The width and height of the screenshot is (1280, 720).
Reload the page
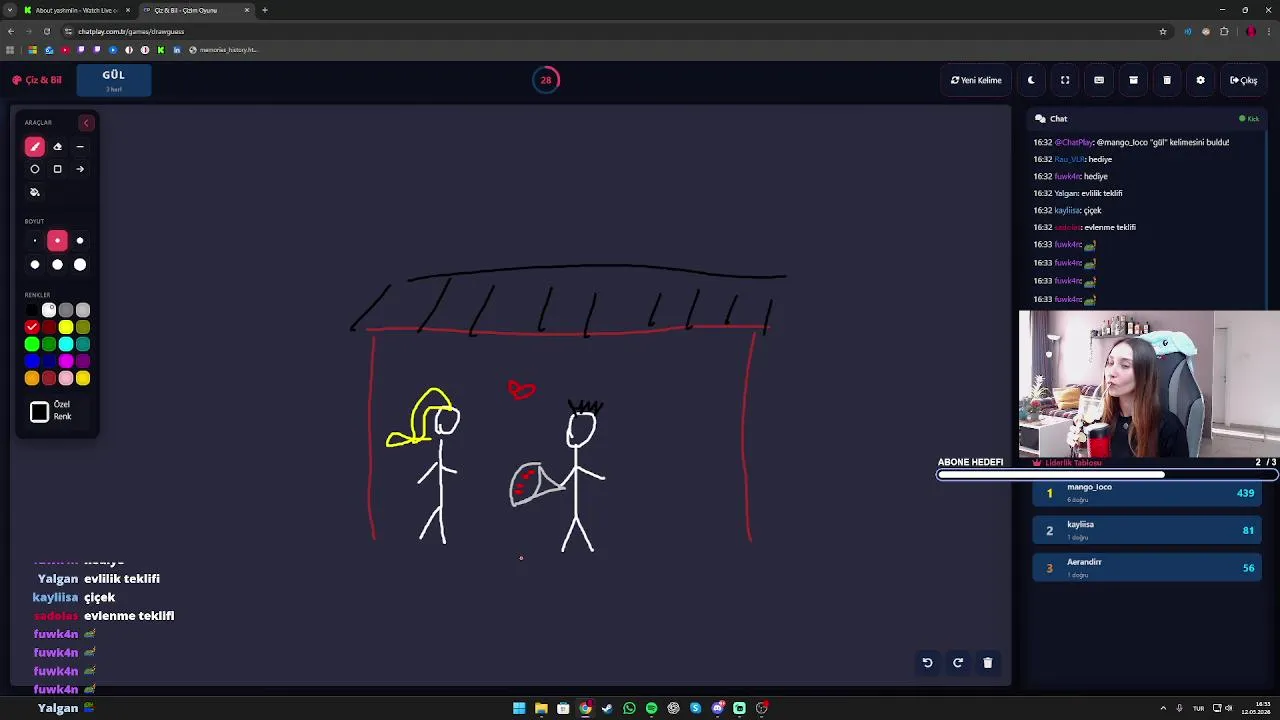pos(46,31)
